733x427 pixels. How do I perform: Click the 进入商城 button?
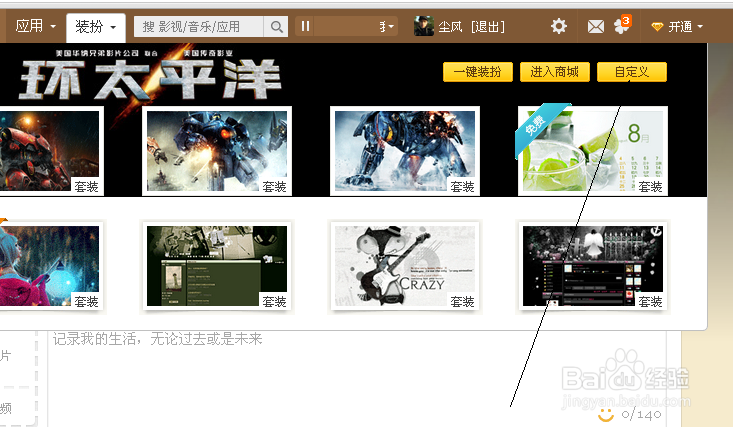coord(555,72)
